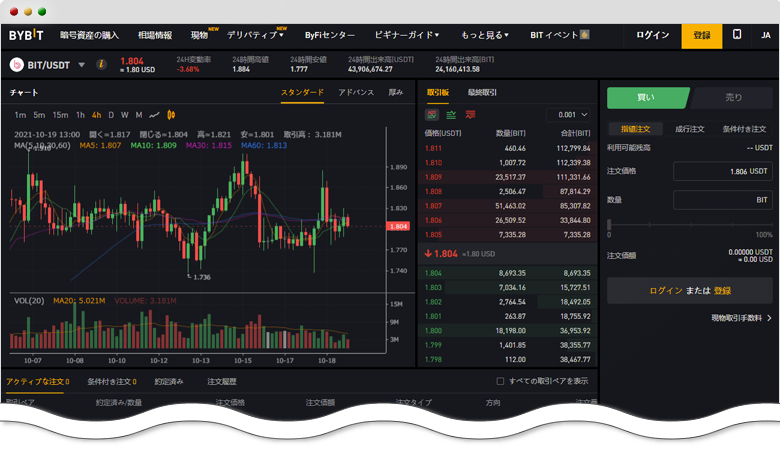Select bid price 1.800 row

[x=507, y=331]
